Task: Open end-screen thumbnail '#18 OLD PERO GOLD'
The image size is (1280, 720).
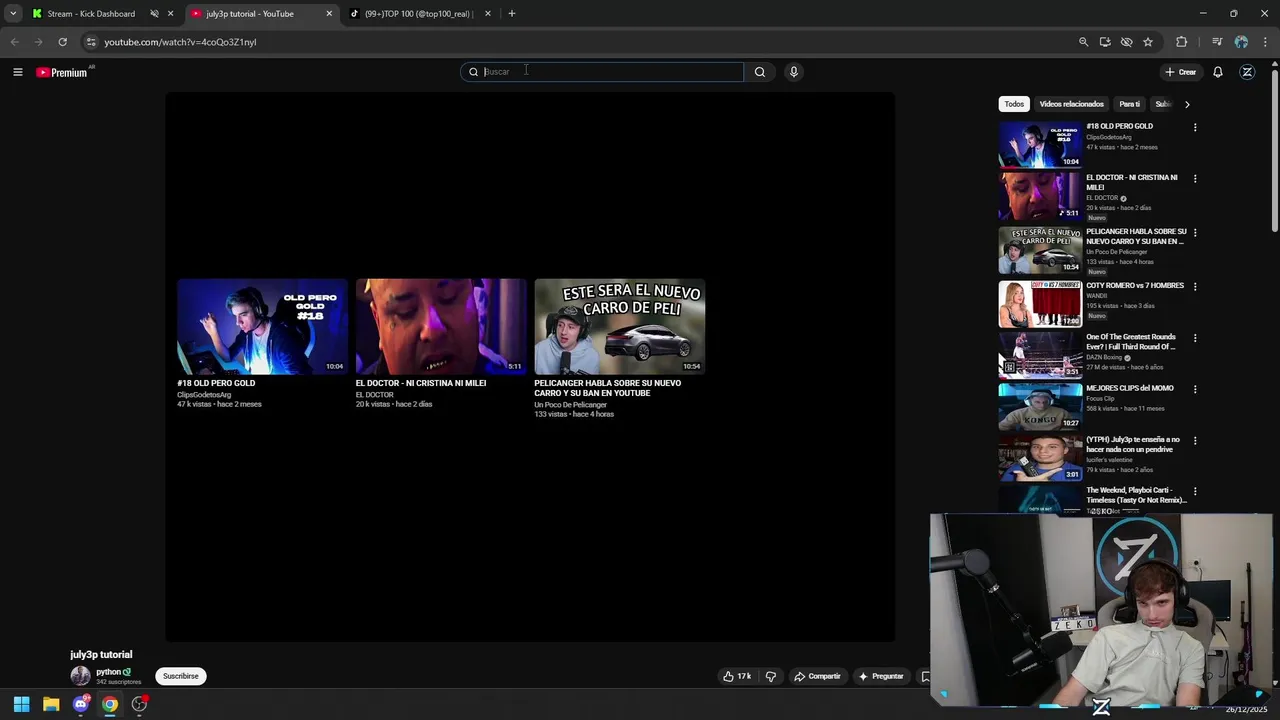Action: click(262, 327)
